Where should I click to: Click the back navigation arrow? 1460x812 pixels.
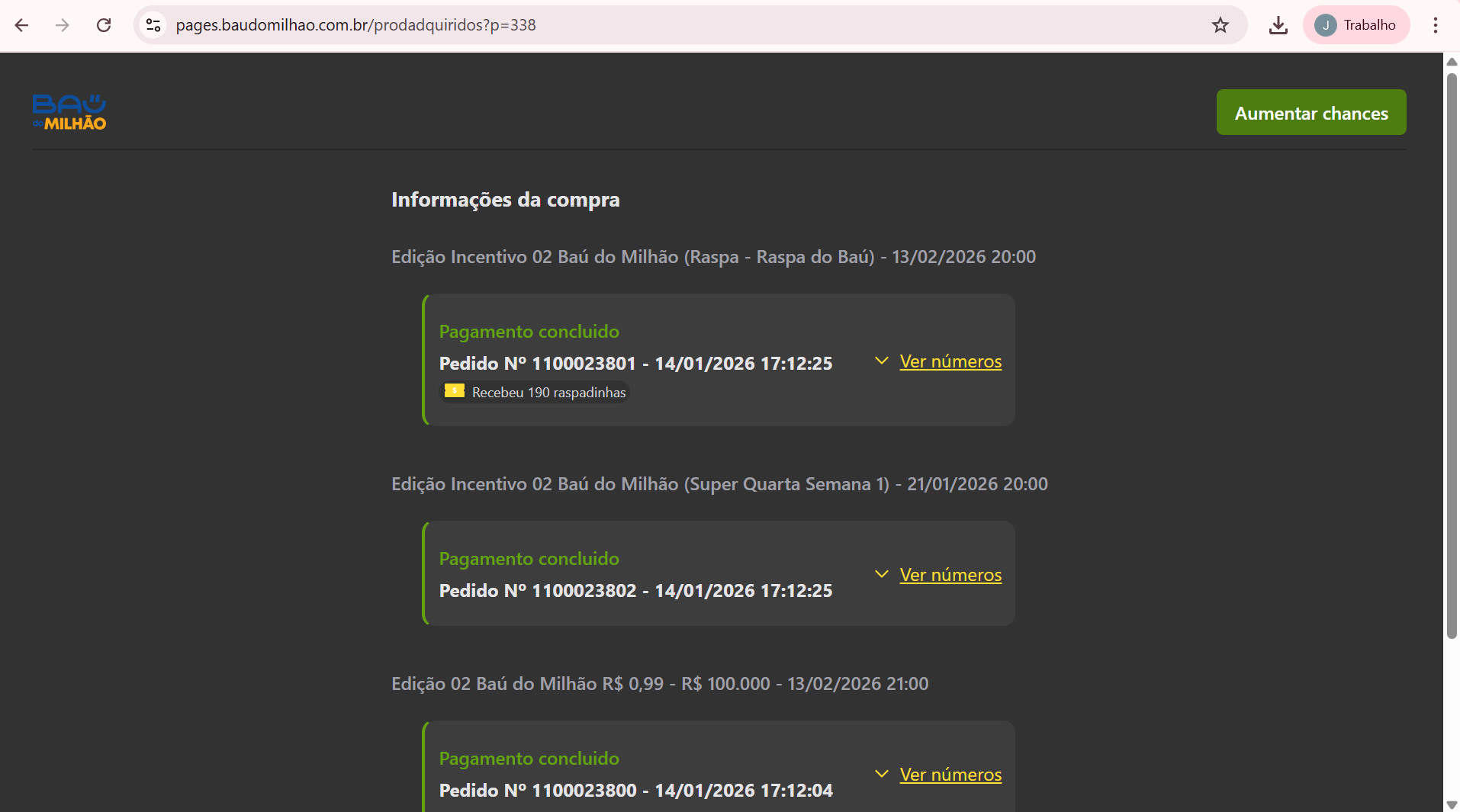[22, 24]
